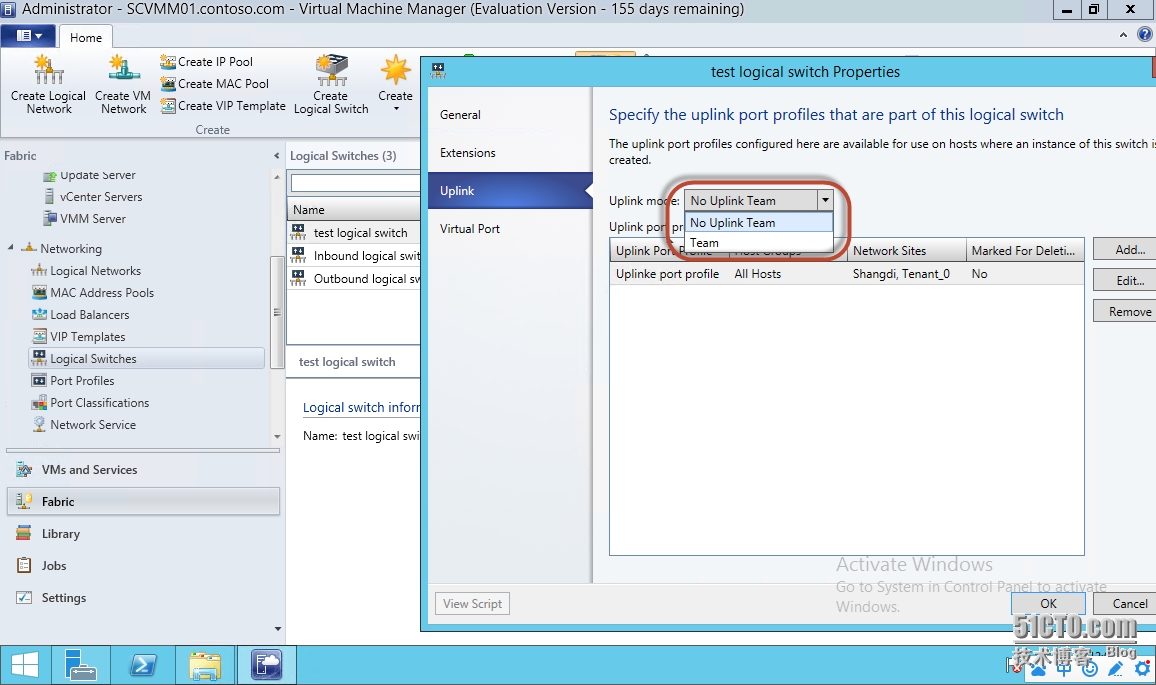
Task: Open the Extensions page in Properties
Action: pos(510,153)
